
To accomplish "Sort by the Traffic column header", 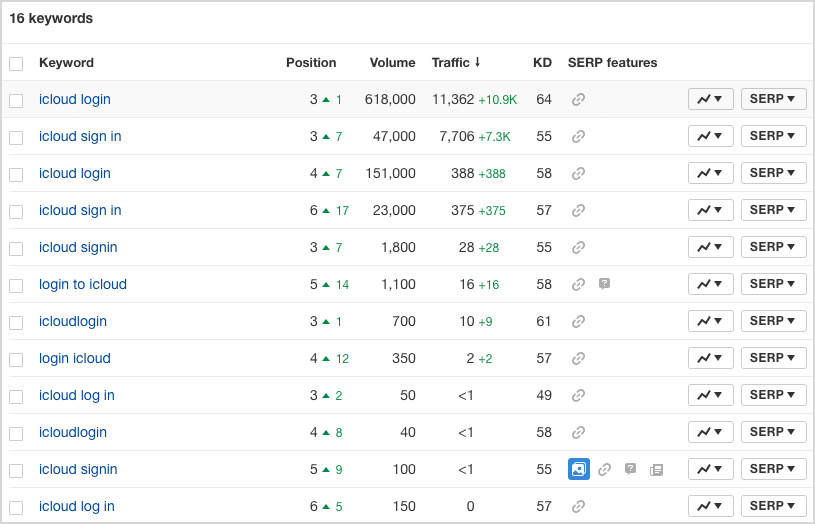I will click(x=450, y=63).
